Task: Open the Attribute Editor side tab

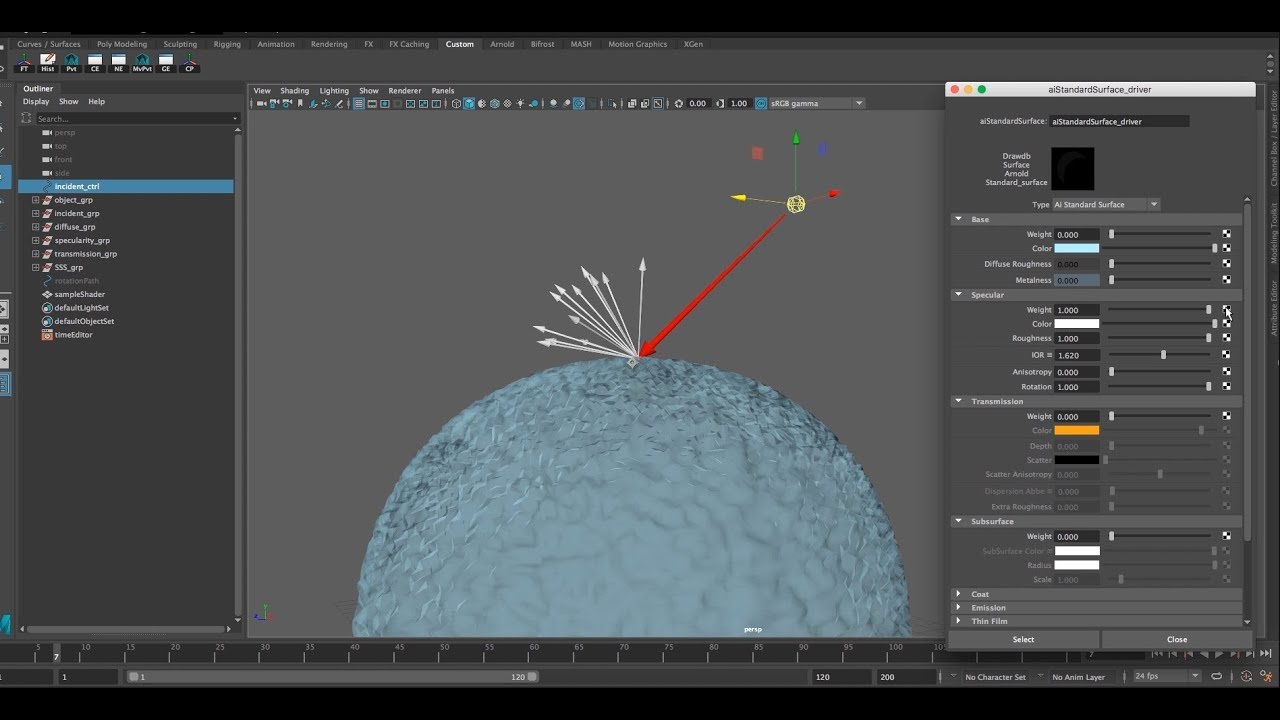Action: (1274, 308)
